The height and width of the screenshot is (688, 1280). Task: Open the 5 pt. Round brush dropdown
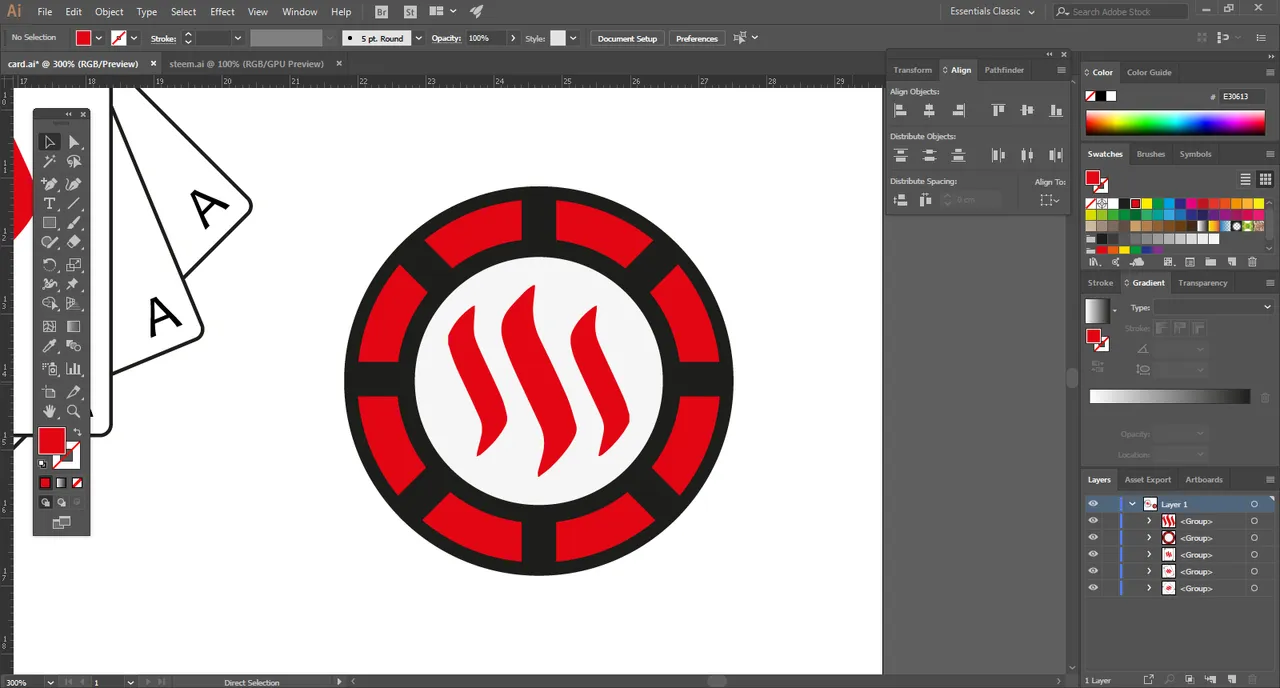419,38
